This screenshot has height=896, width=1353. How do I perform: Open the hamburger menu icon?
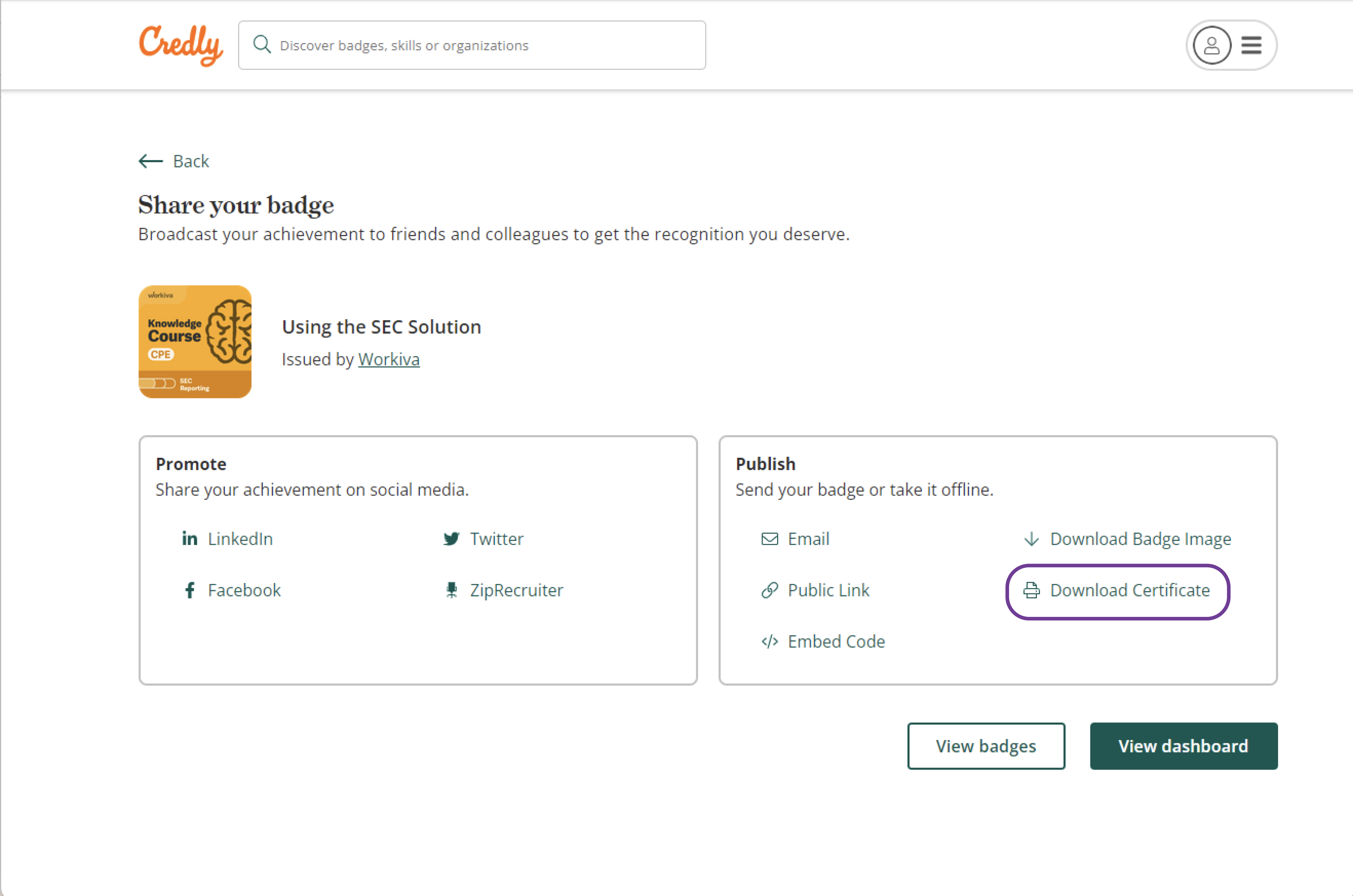click(1251, 45)
